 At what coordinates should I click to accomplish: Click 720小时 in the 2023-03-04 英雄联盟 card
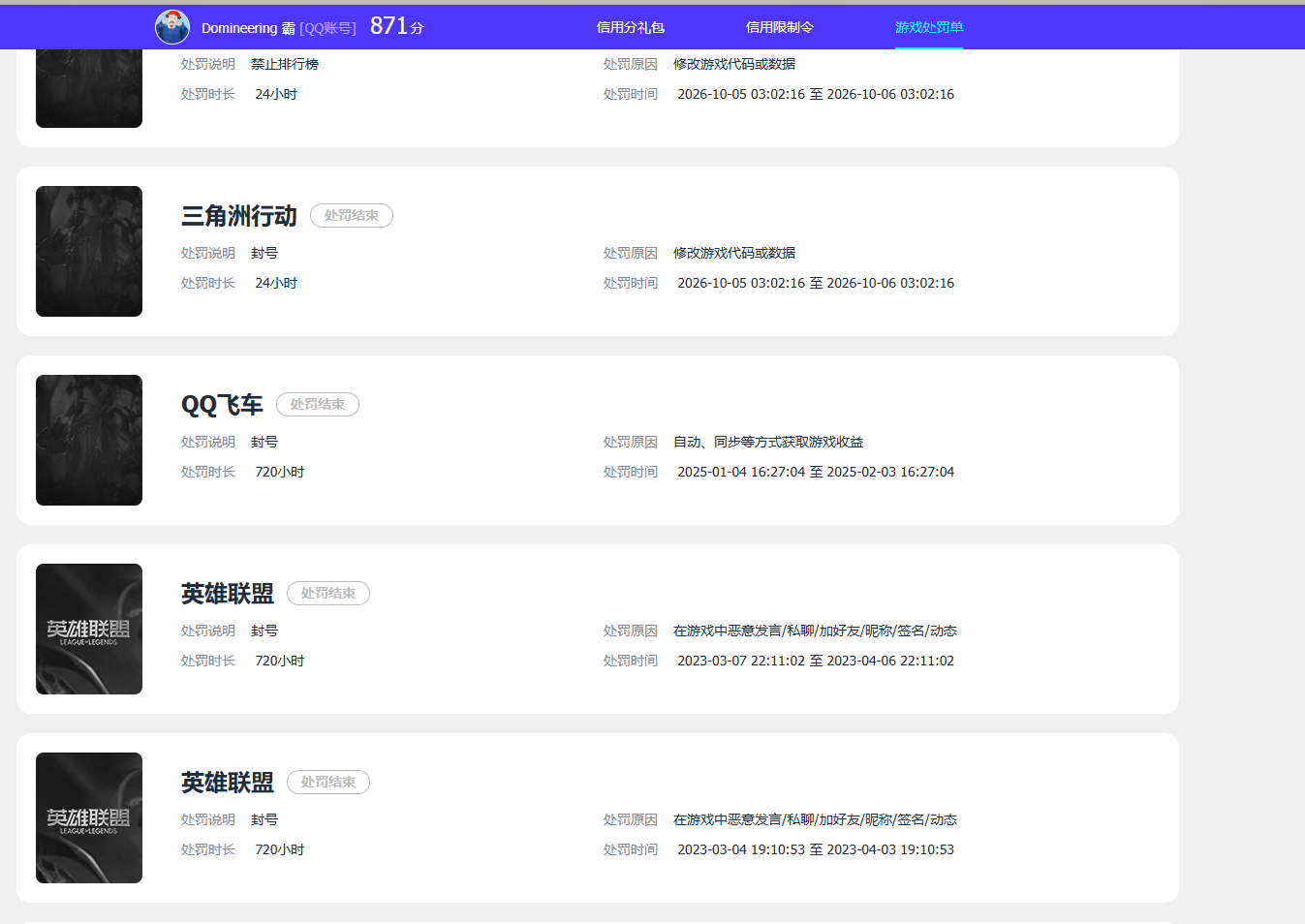[x=280, y=849]
